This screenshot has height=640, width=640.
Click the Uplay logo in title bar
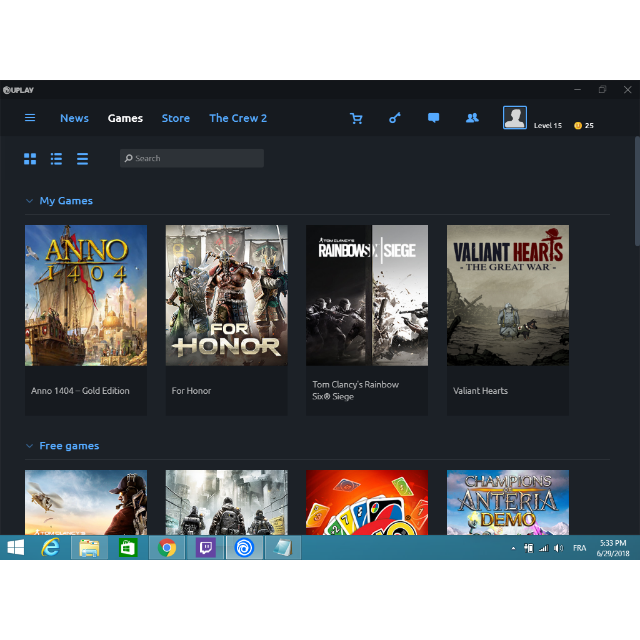(x=18, y=90)
